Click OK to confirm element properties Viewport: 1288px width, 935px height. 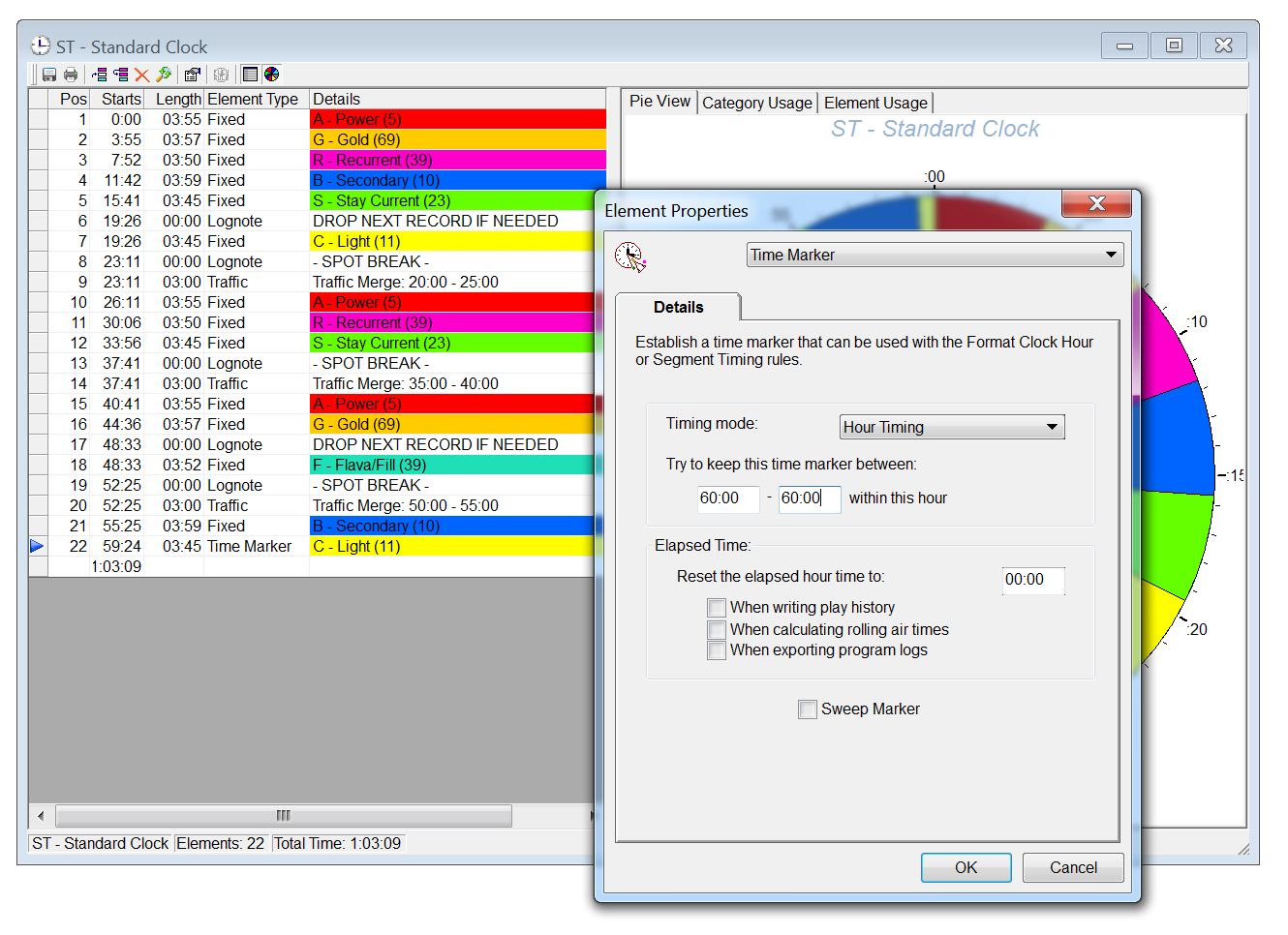[x=966, y=868]
